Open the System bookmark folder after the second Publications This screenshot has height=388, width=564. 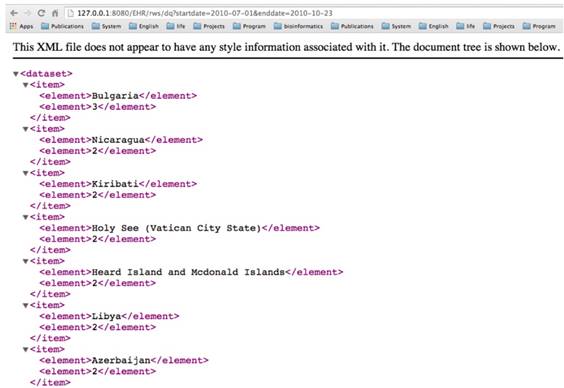[x=396, y=26]
